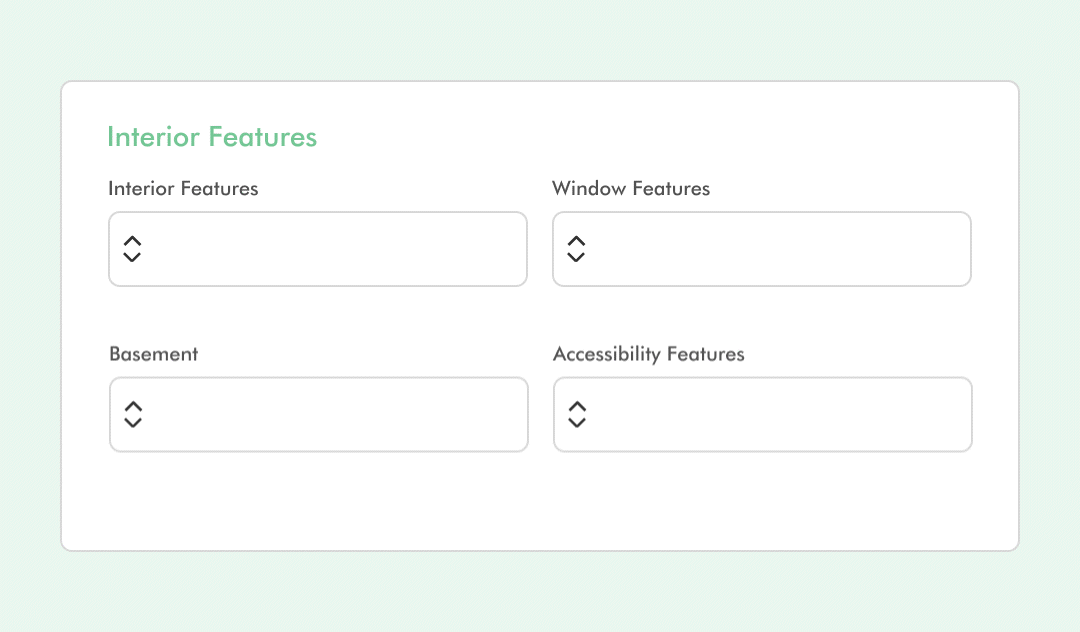Screen dimensions: 1080x632
Task: Click the up chevron in Basement field
Action: coord(133,406)
